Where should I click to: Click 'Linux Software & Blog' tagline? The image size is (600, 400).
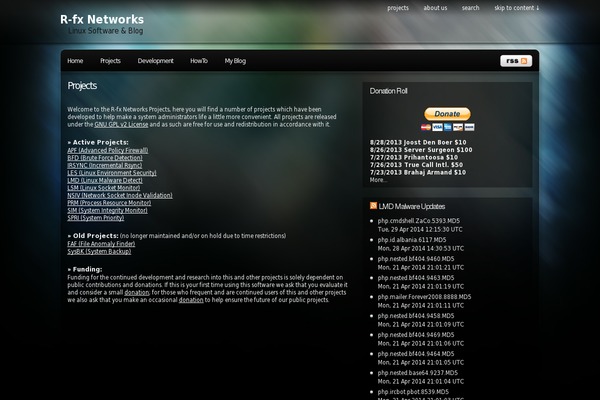click(106, 31)
